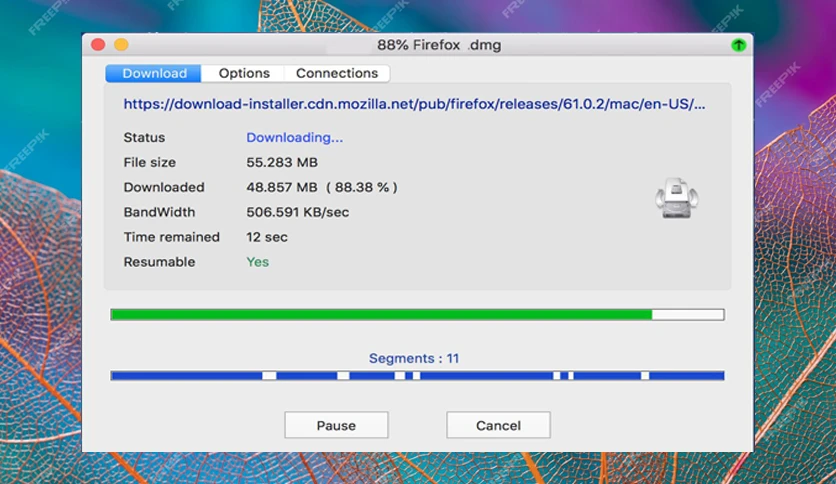Click the resumable value 'Yes'
Viewport: 836px width, 484px height.
point(258,262)
